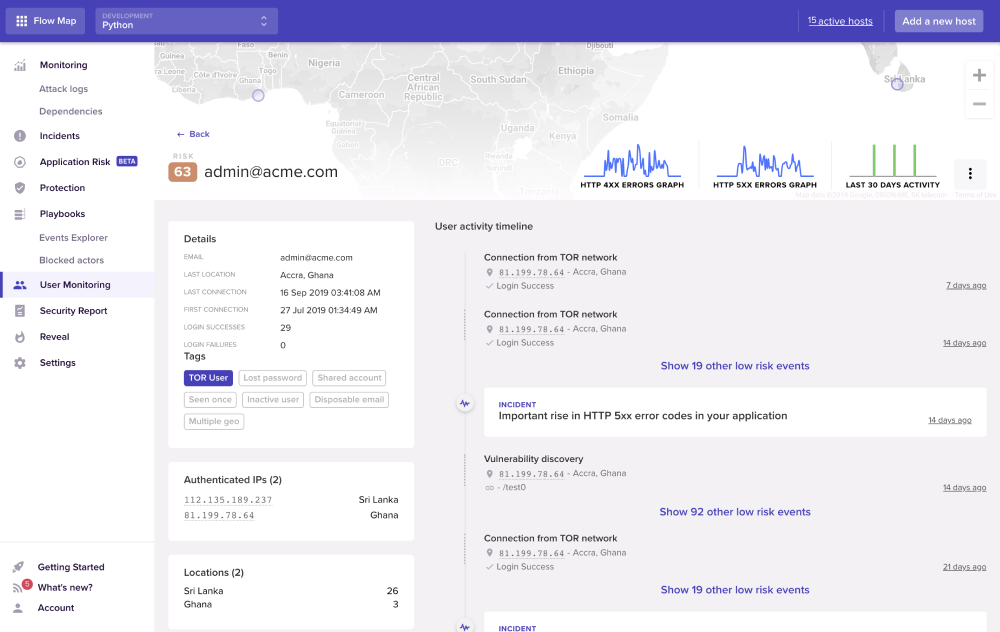Click the Getting Started rocket icon
Image resolution: width=1000 pixels, height=632 pixels.
click(x=18, y=567)
